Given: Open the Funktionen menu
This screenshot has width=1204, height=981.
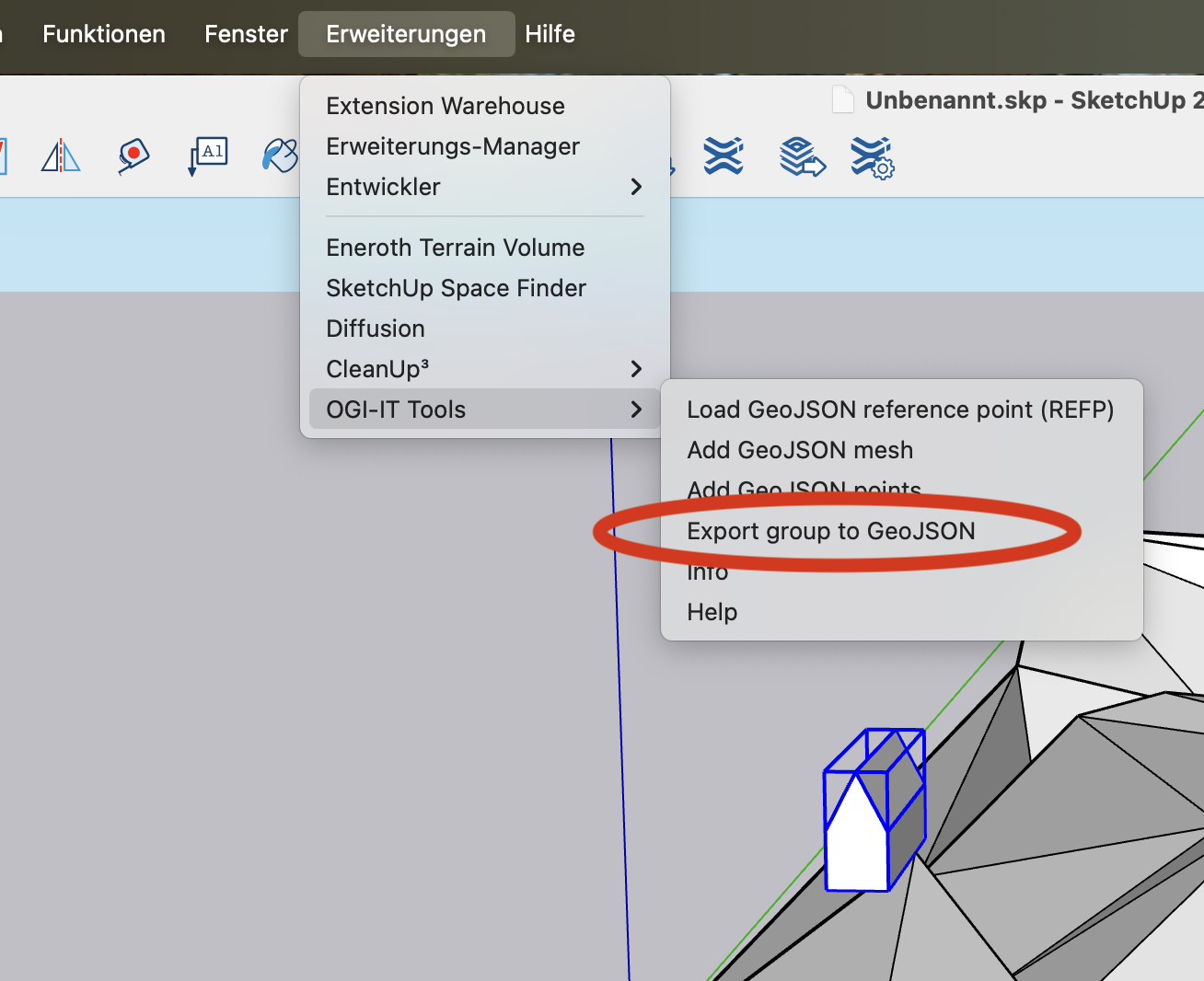Looking at the screenshot, I should pos(104,34).
